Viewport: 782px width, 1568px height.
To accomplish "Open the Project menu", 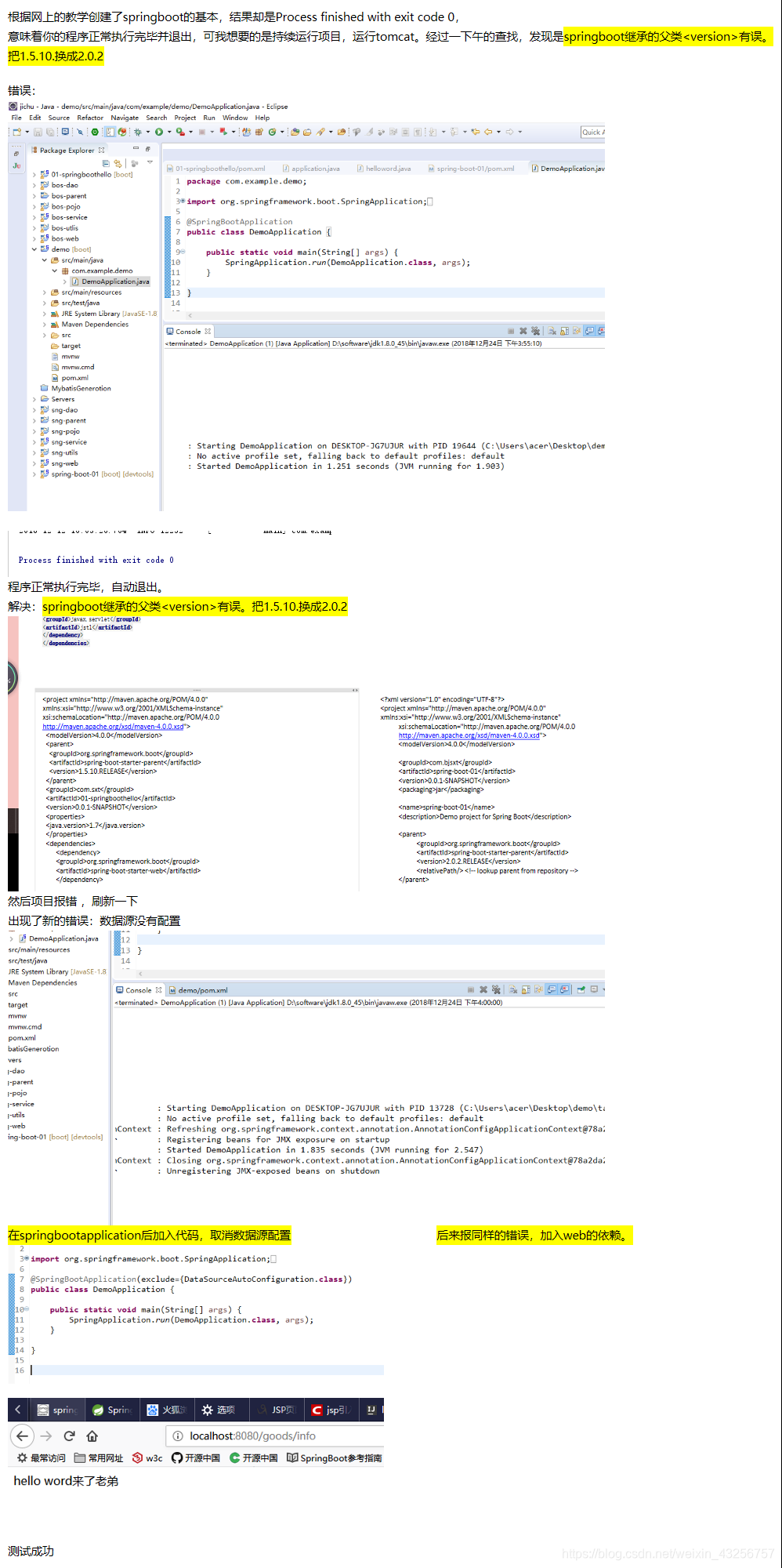I will (185, 118).
